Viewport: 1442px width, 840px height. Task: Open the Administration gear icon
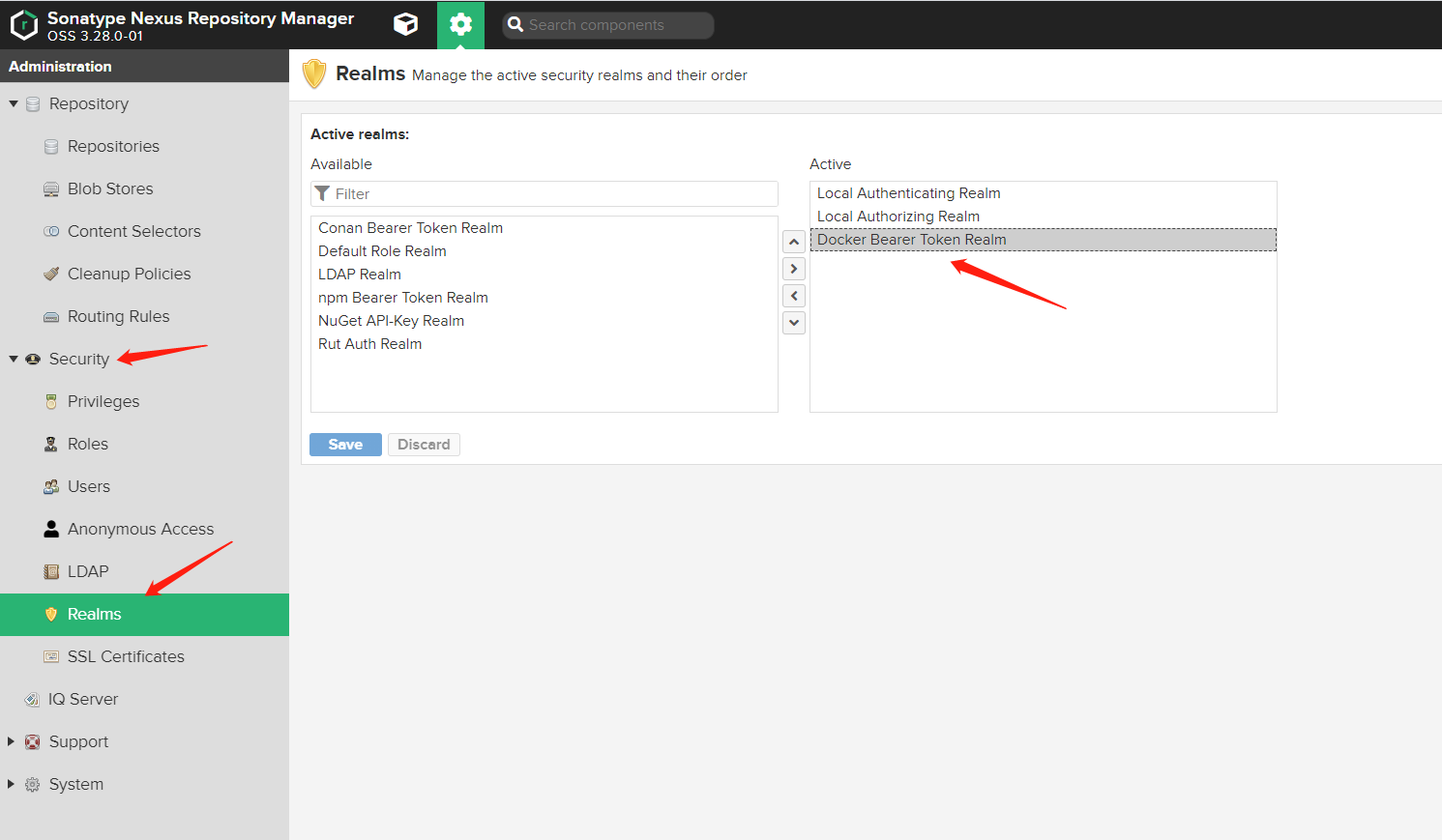(x=461, y=24)
